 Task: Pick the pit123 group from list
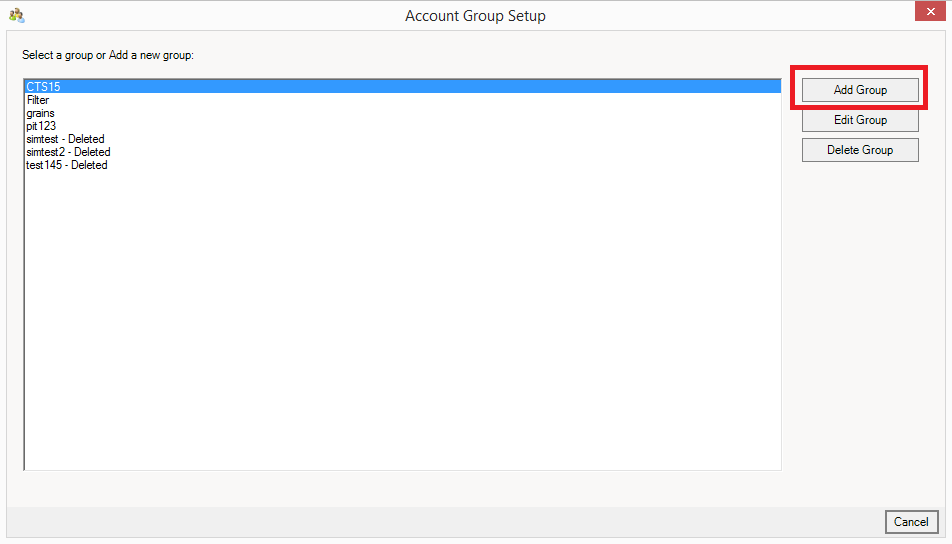coord(41,126)
